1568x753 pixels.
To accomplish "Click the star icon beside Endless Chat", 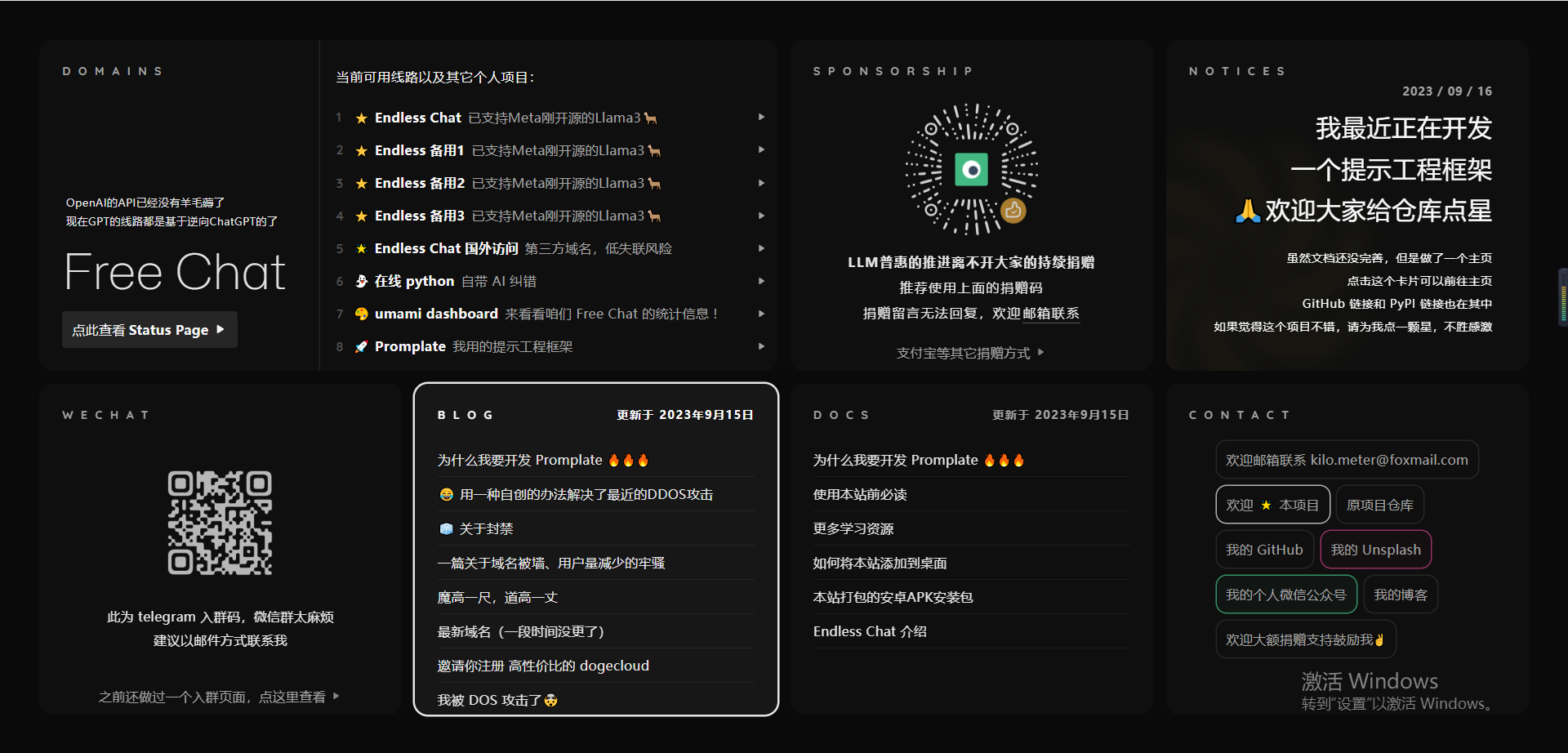I will (x=361, y=118).
